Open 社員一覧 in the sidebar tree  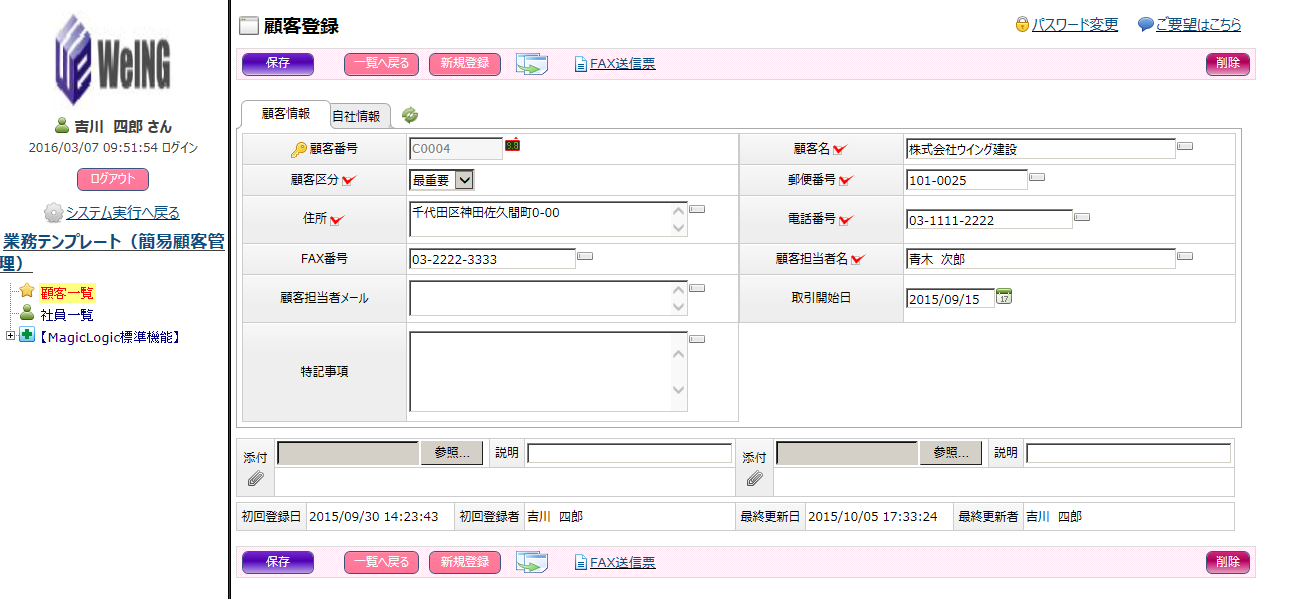tap(67, 315)
